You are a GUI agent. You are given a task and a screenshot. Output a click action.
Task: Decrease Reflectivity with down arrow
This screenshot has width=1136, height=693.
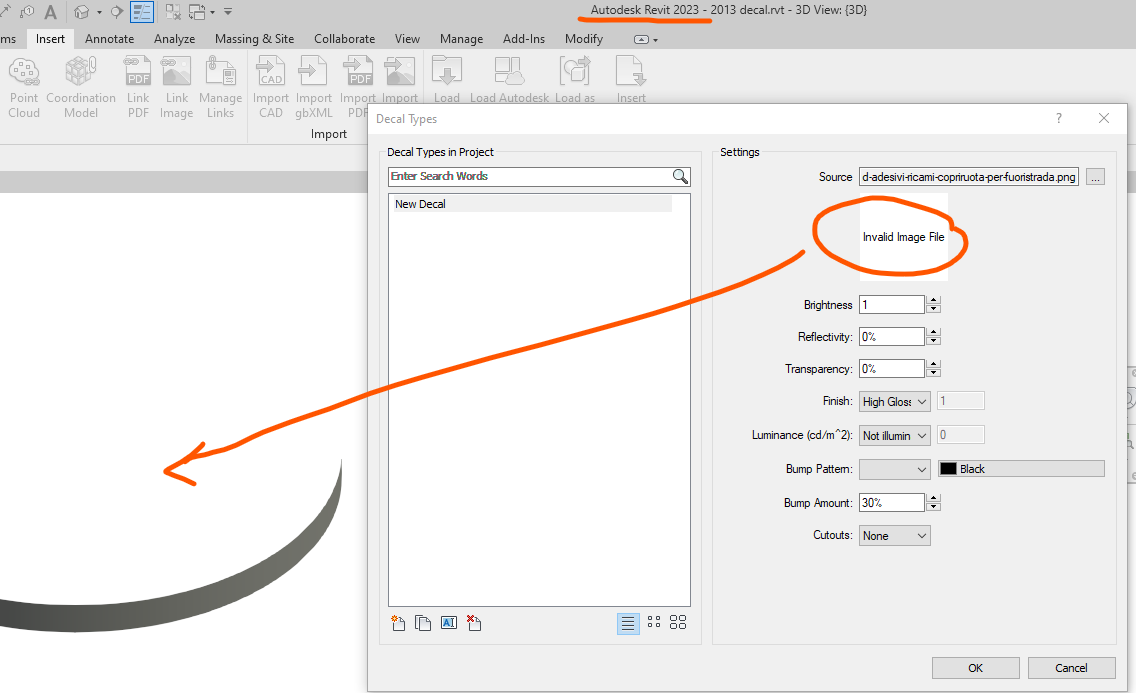(933, 341)
